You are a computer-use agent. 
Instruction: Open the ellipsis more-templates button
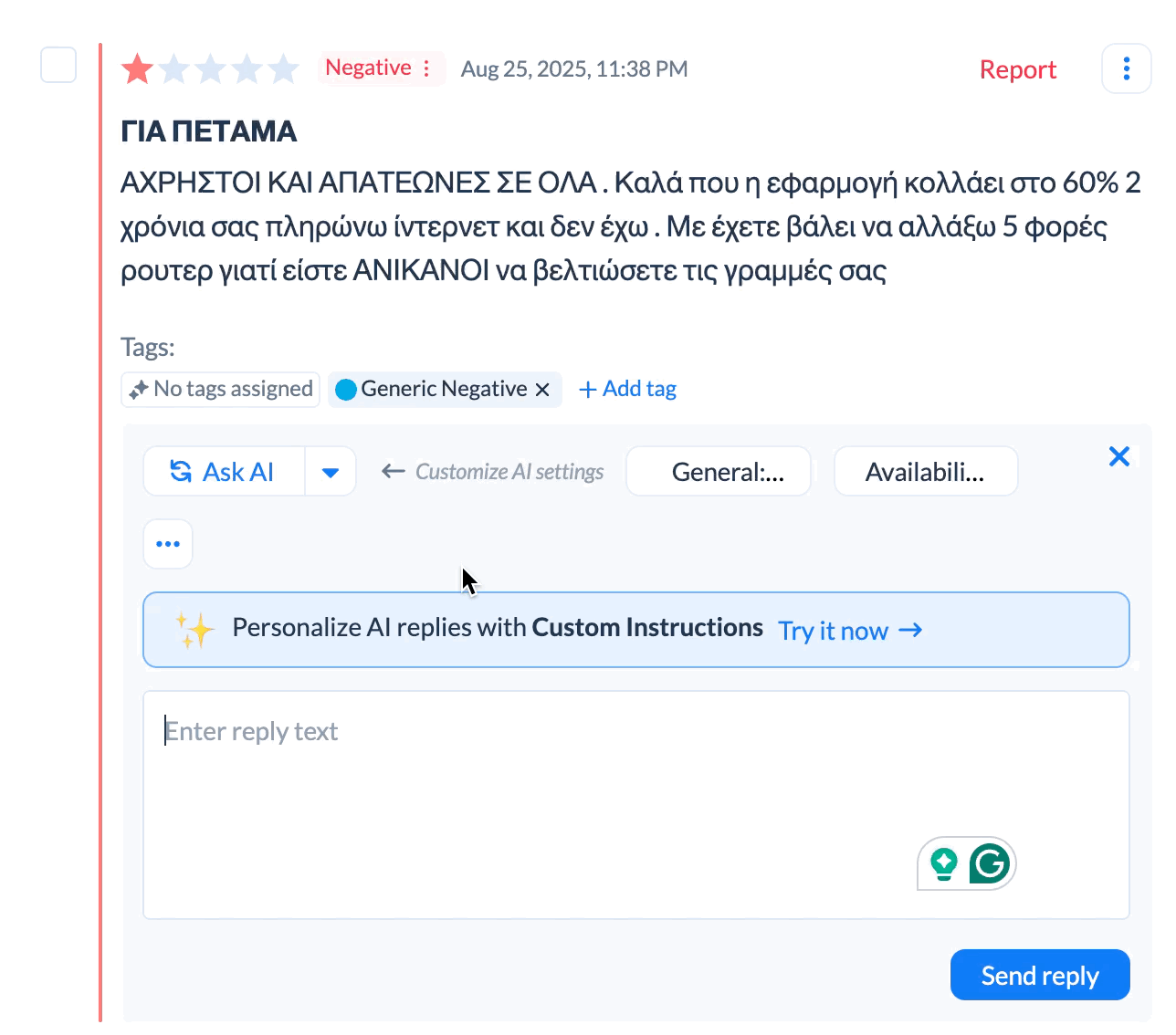pos(168,544)
